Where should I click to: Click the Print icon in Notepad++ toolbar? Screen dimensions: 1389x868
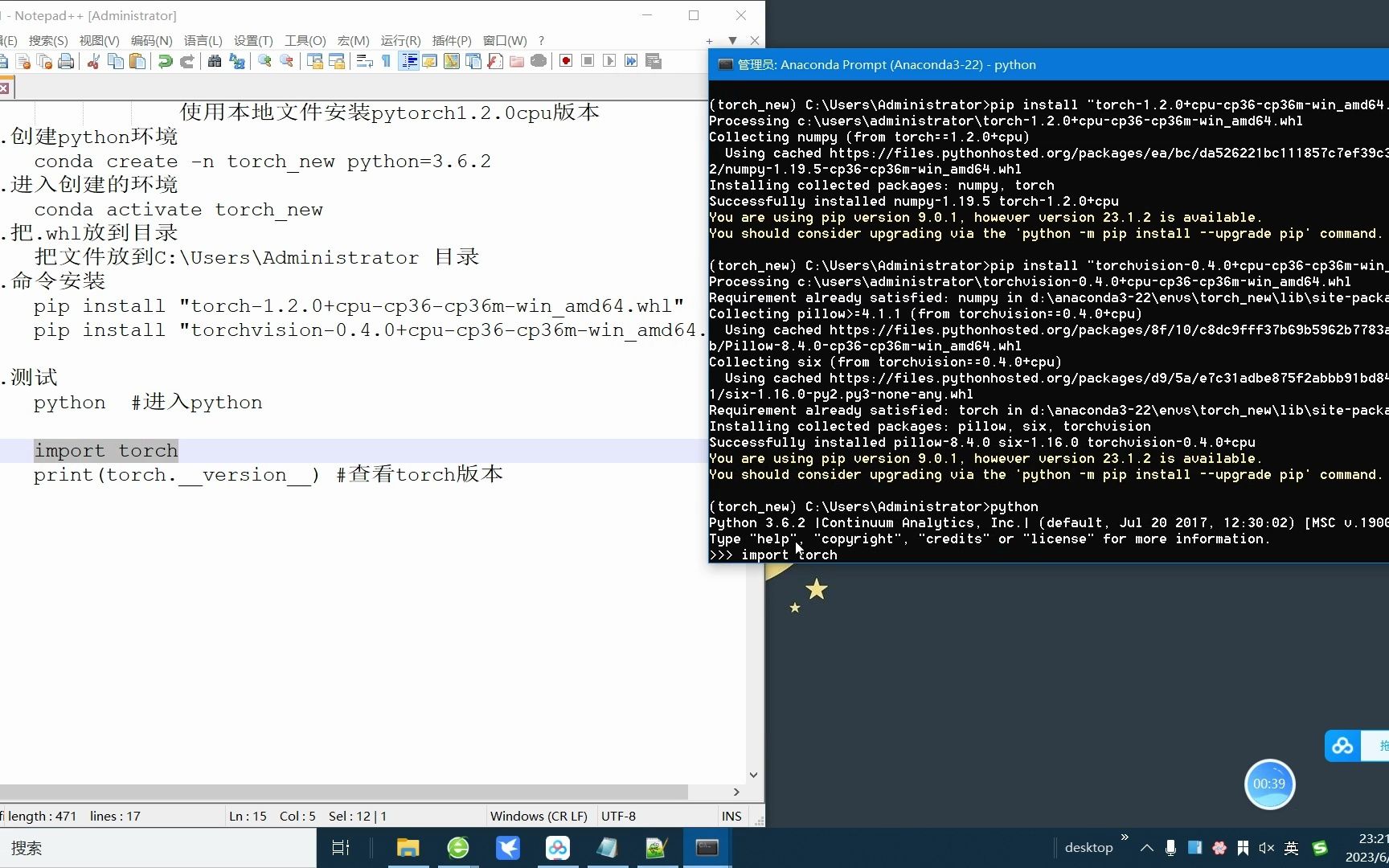pyautogui.click(x=67, y=61)
